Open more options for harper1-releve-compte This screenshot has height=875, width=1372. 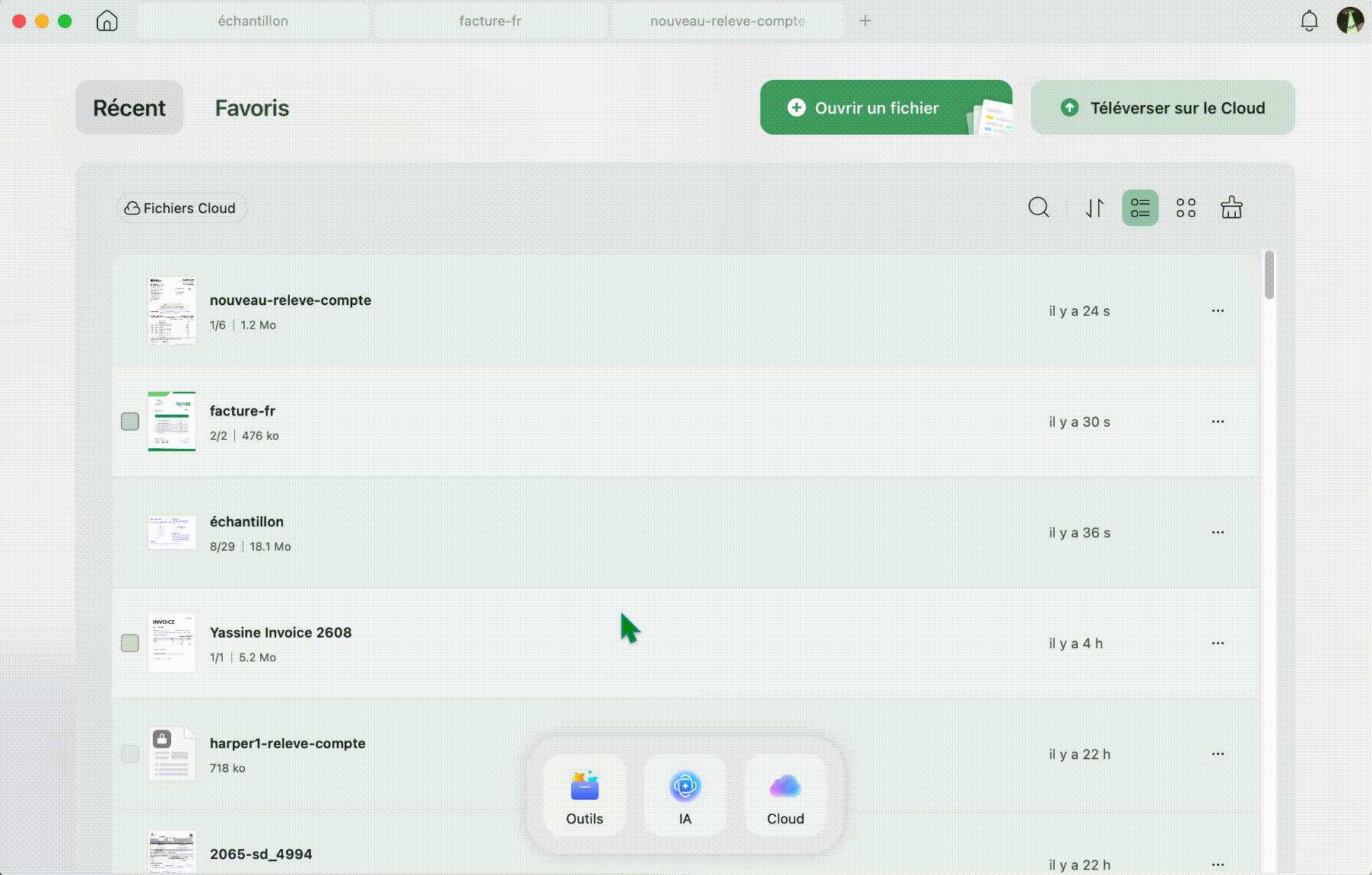pos(1218,754)
